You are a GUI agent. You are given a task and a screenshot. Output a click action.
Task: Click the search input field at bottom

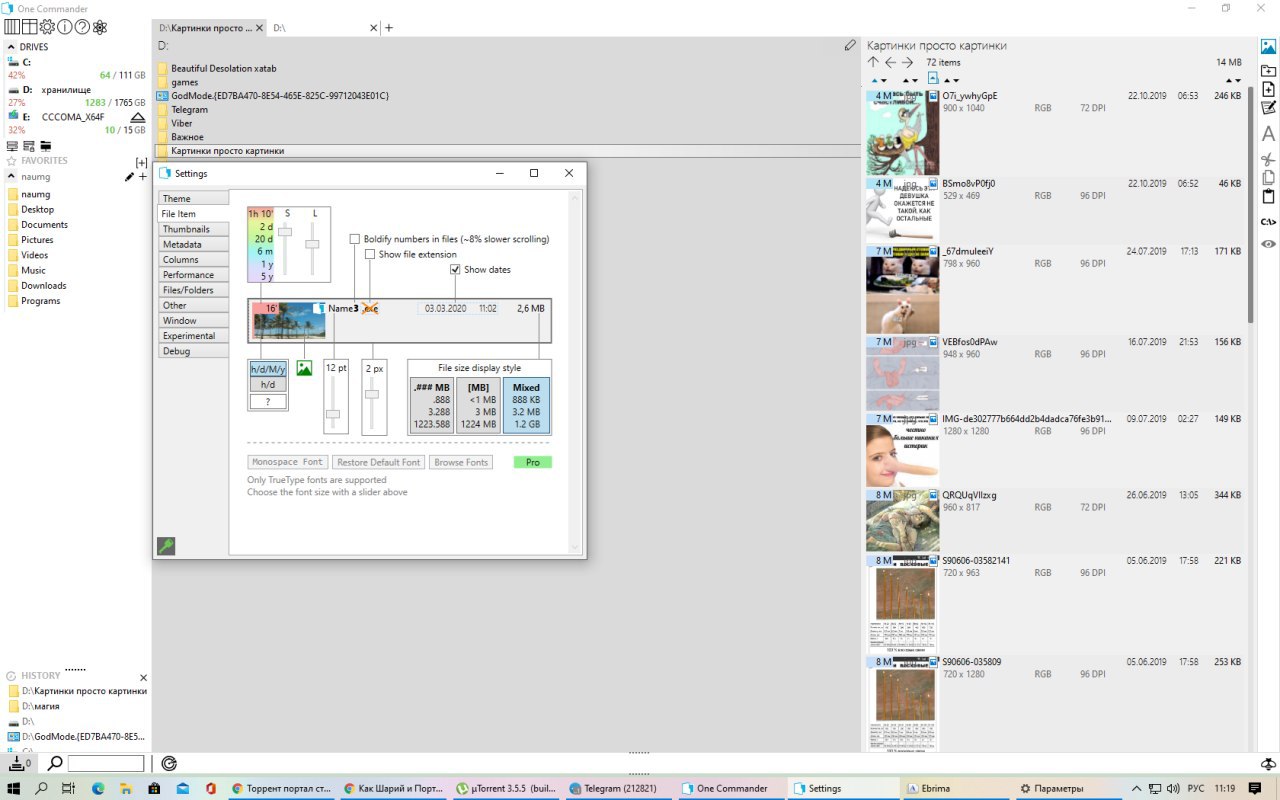coord(106,763)
